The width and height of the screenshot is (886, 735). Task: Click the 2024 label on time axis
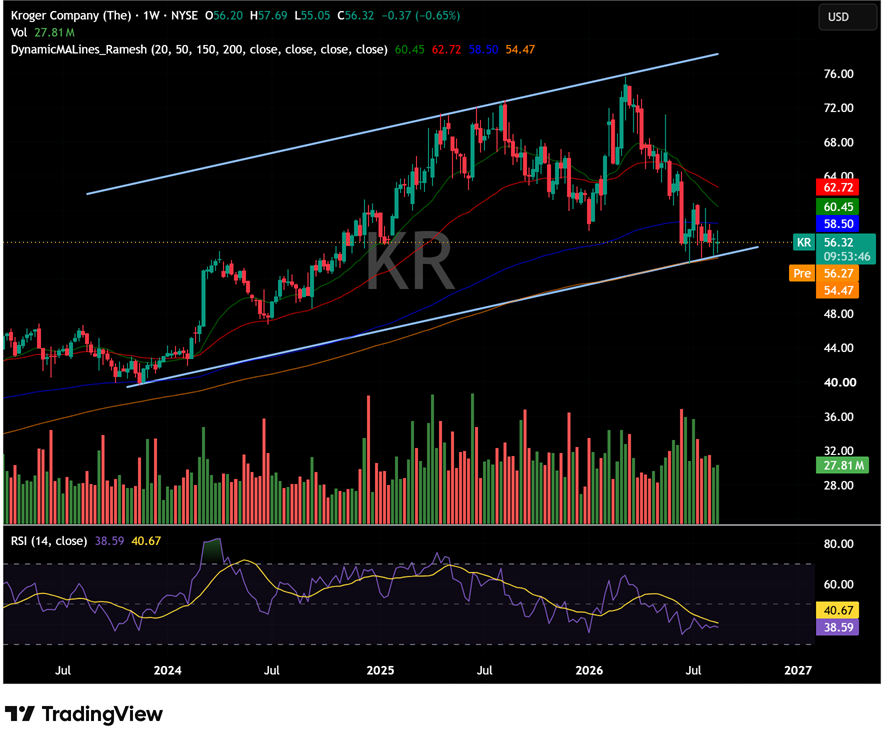[167, 670]
